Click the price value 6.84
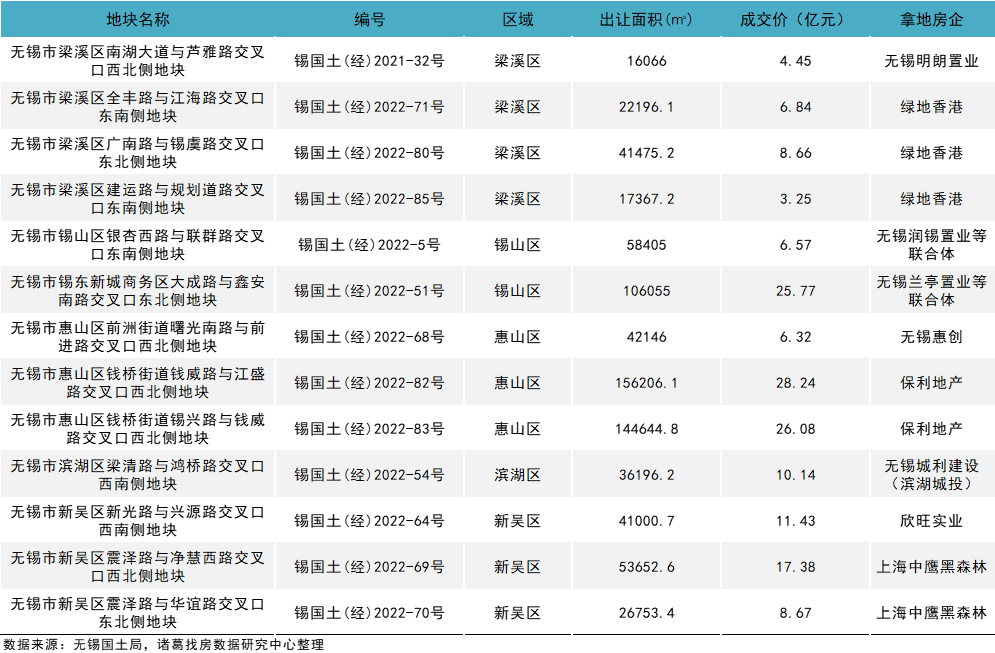995x653 pixels. click(x=795, y=107)
